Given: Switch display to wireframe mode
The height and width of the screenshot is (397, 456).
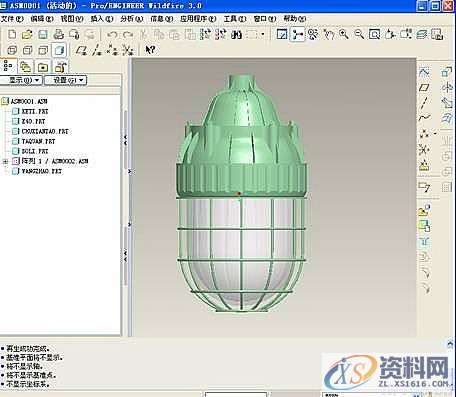Looking at the screenshot, I should (12, 50).
